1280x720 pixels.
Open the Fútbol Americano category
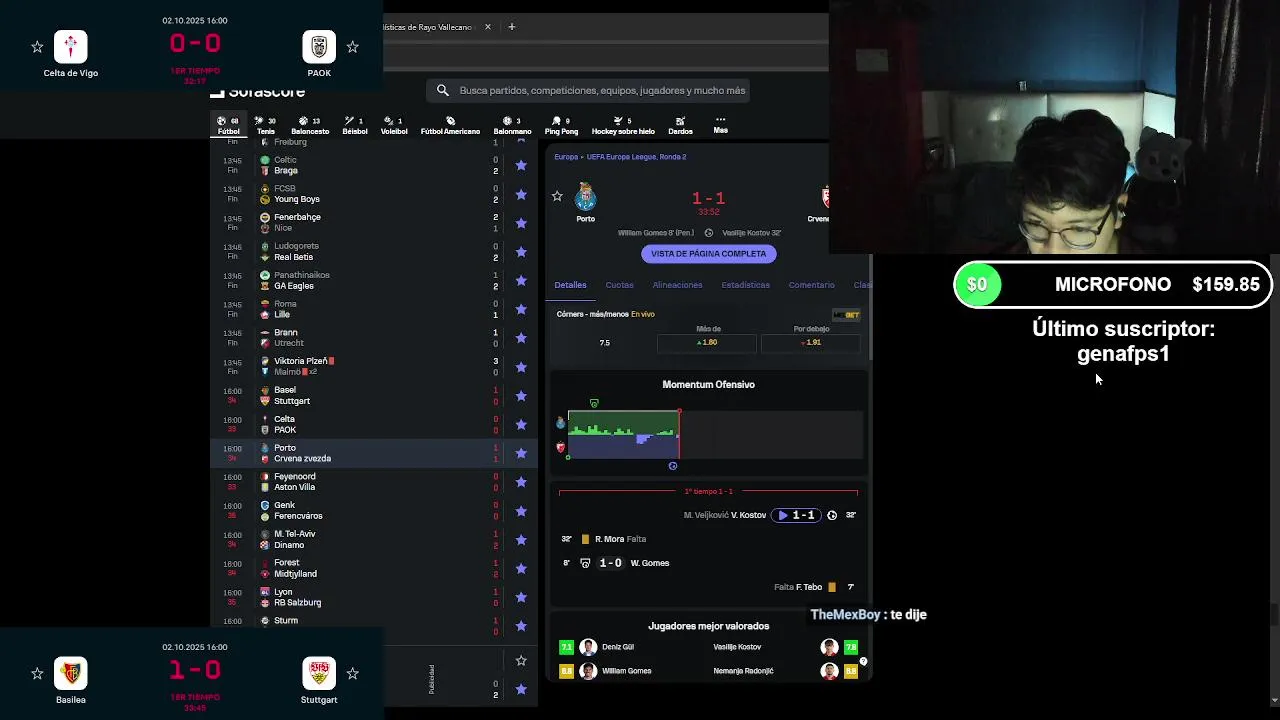click(450, 125)
